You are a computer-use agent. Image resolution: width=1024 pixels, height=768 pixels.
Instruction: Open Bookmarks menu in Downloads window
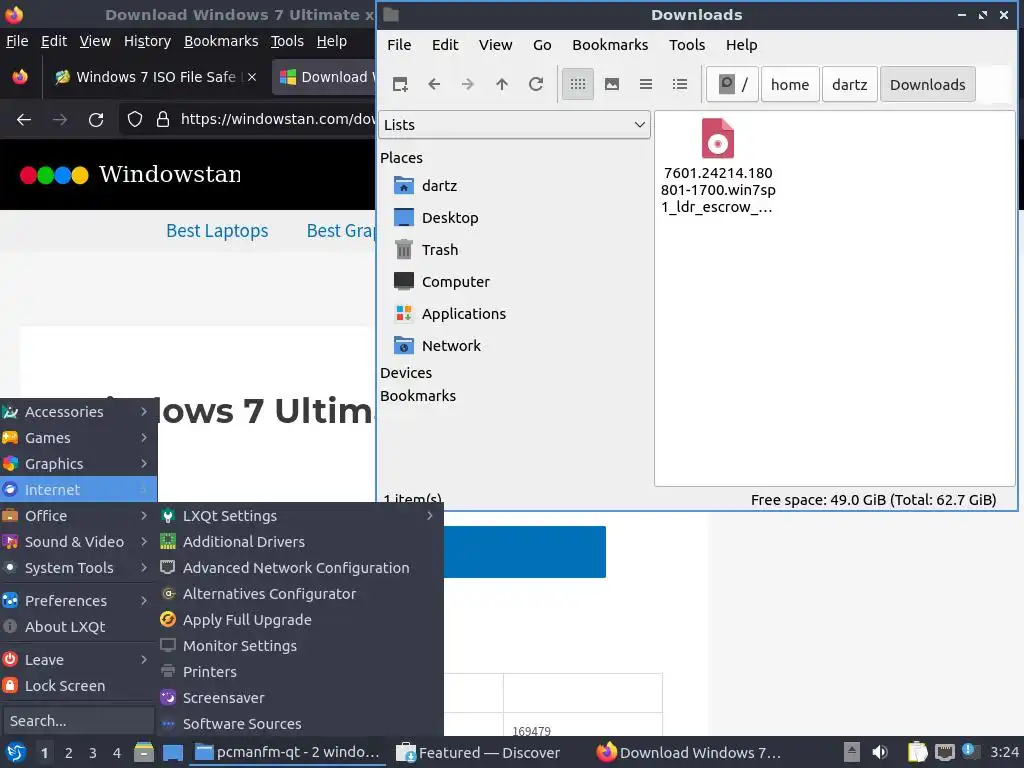coord(610,45)
